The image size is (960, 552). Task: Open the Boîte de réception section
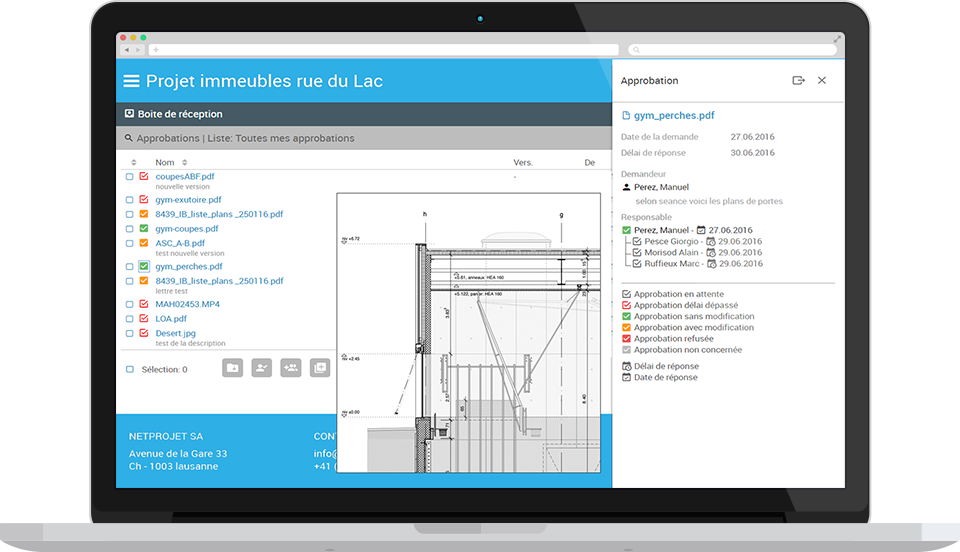[x=180, y=114]
